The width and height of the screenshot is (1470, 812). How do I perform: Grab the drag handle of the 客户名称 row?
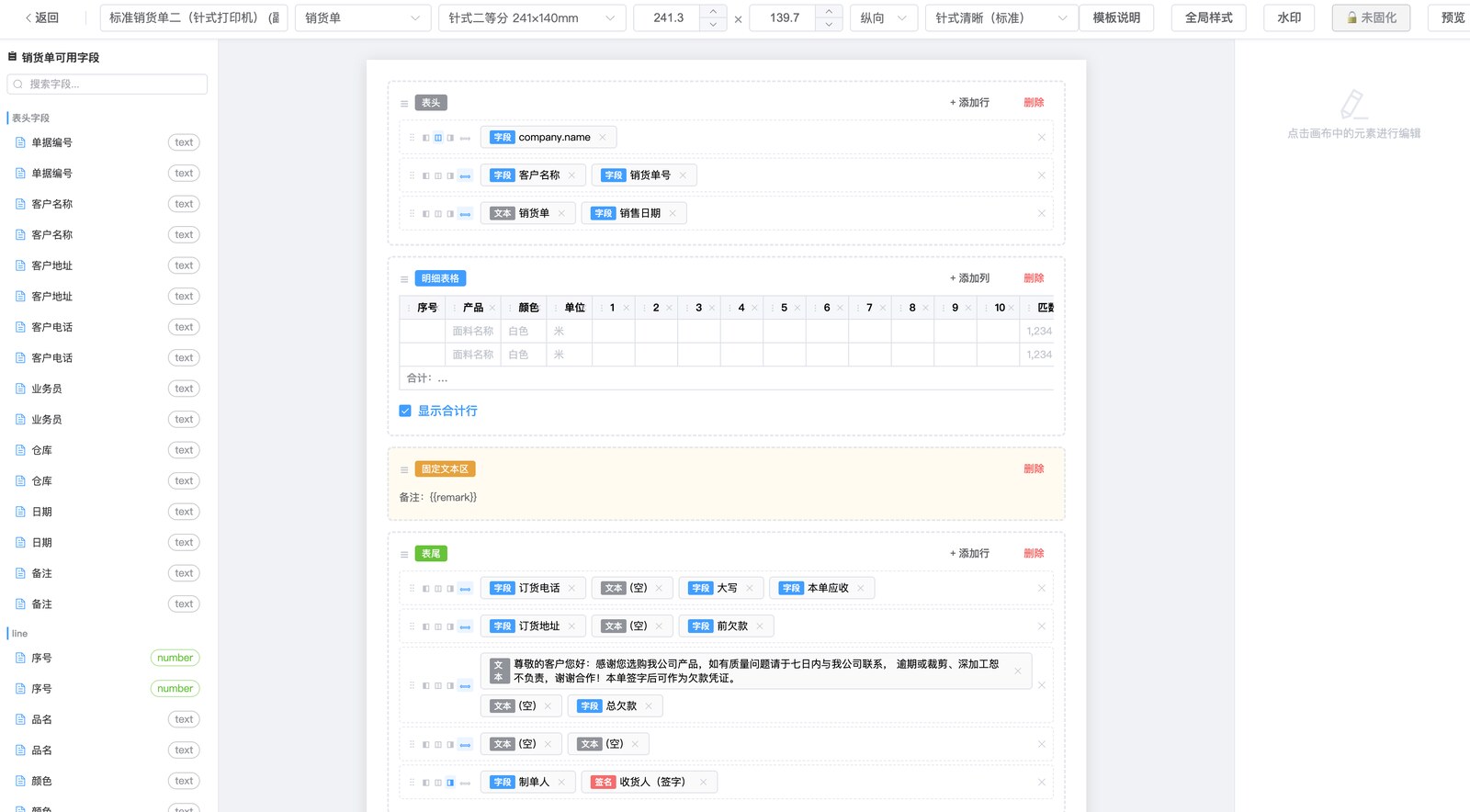pyautogui.click(x=412, y=175)
